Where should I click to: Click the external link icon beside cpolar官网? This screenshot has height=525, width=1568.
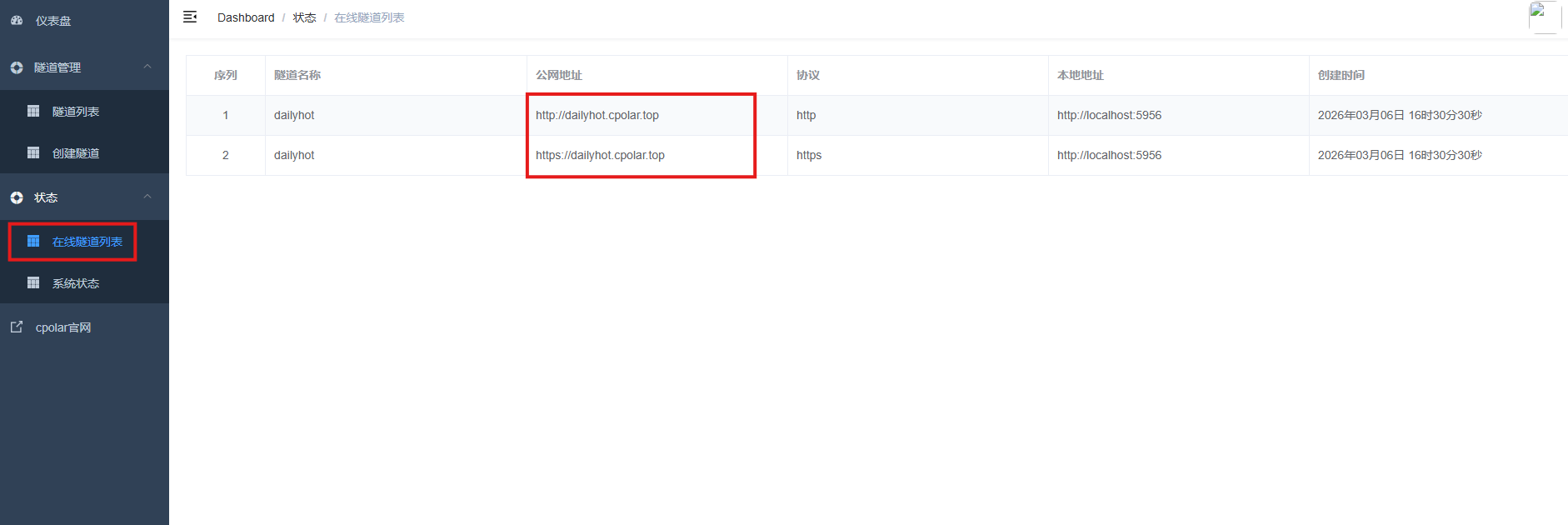17,327
